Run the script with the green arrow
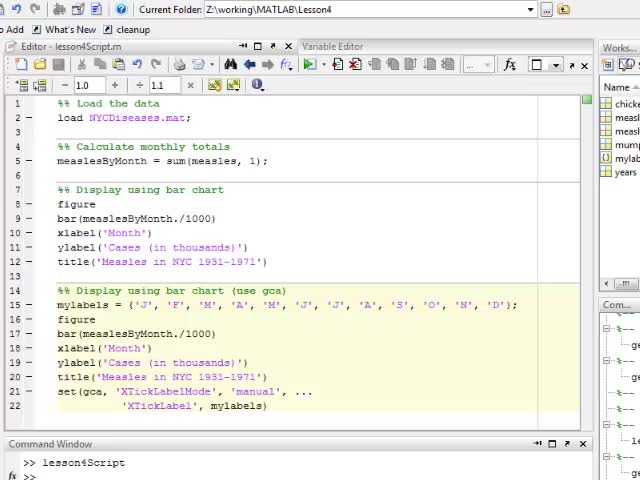640x480 pixels. pos(309,65)
